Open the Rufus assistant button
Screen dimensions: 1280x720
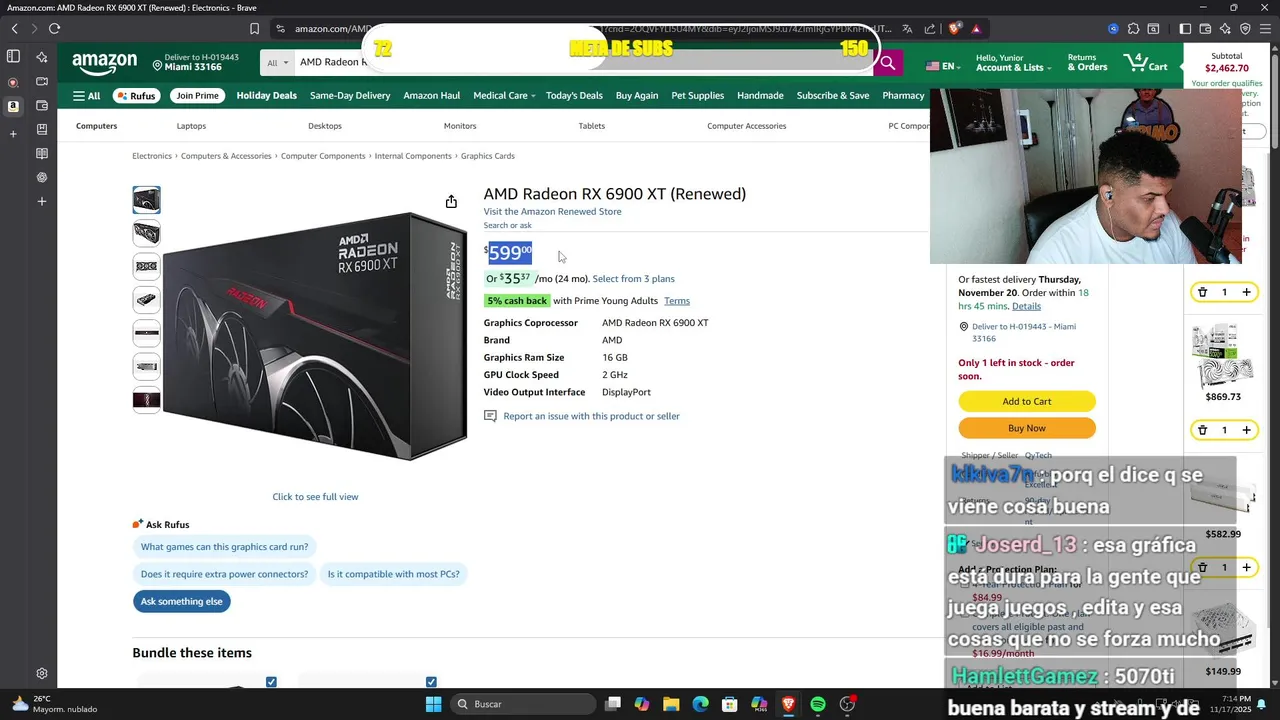[136, 96]
